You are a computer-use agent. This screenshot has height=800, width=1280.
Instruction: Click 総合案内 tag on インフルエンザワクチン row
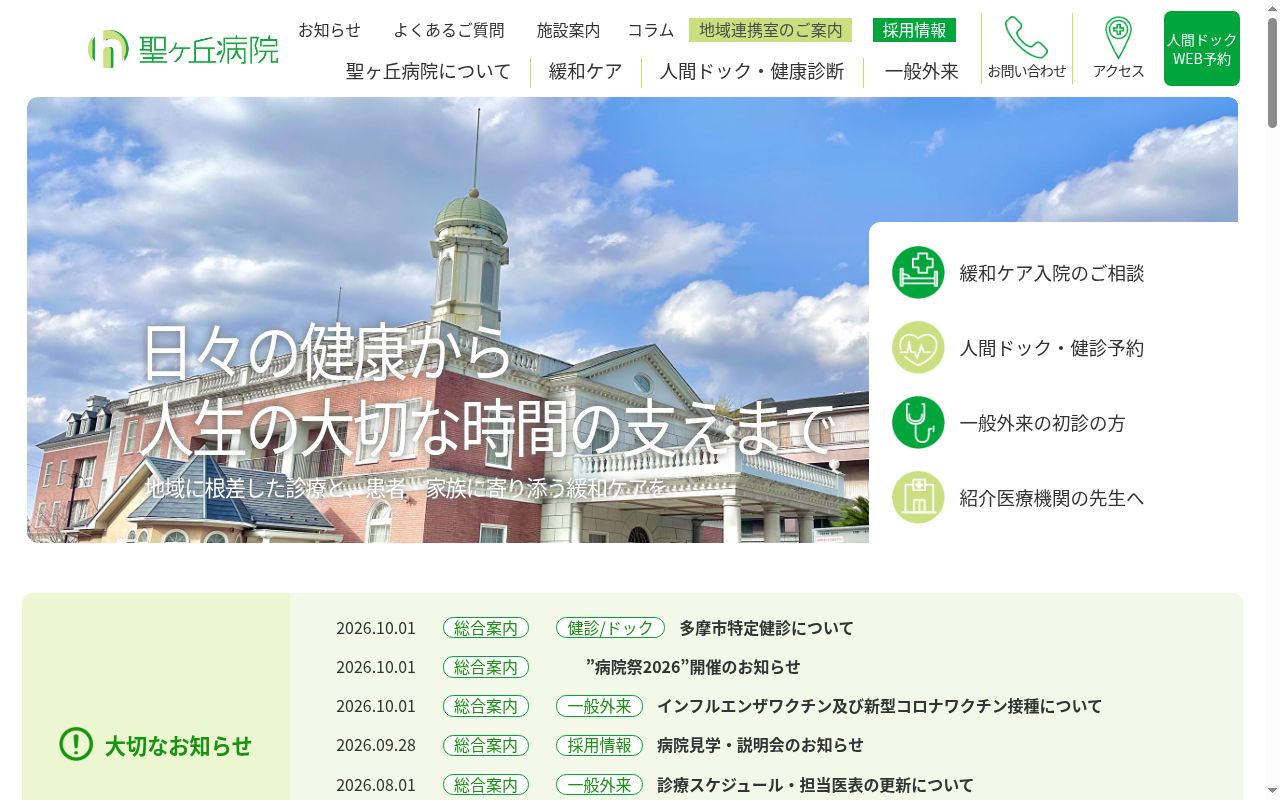coord(486,706)
